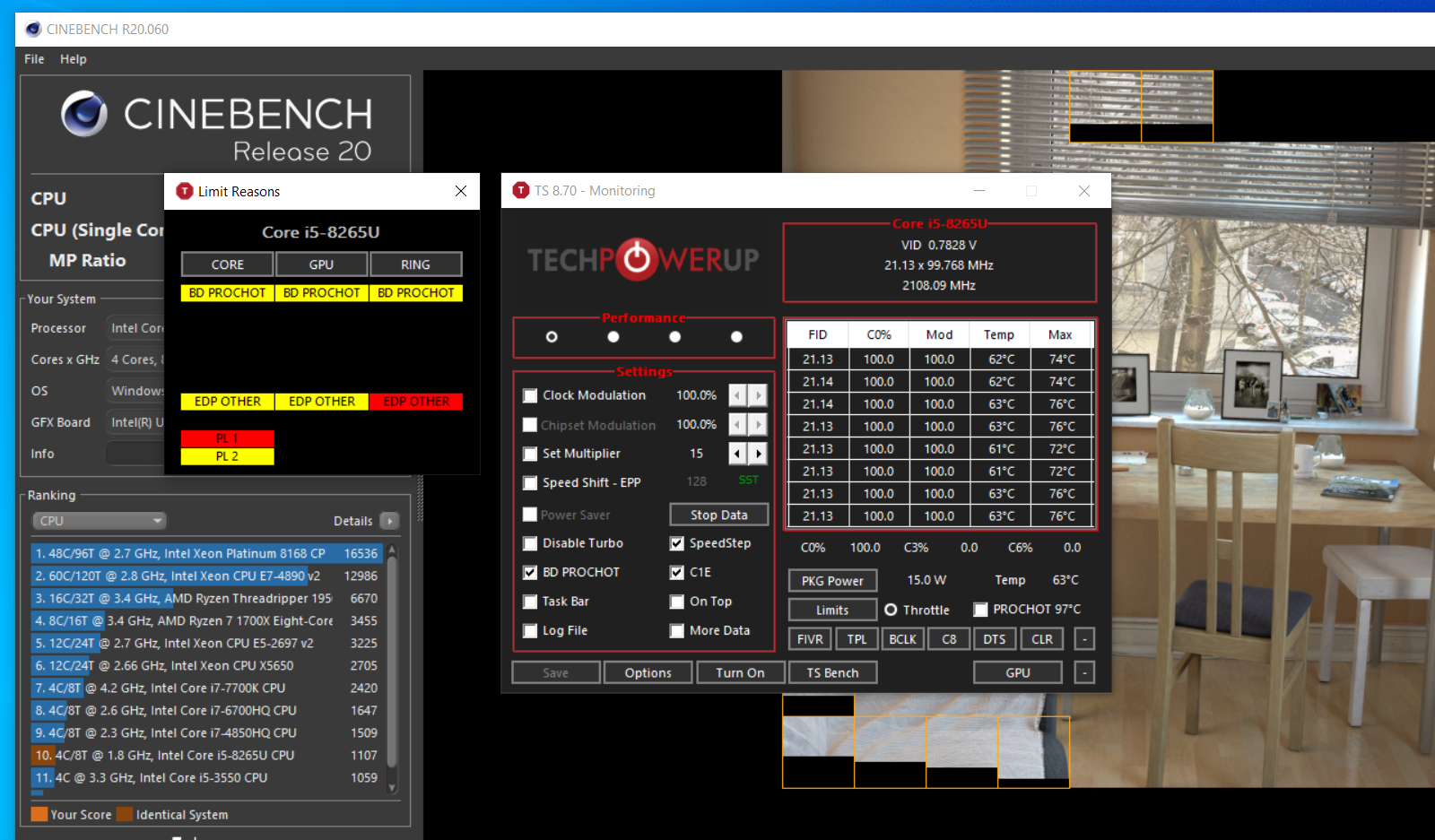Toggle the Speed Shift - EPP checkbox
Screen dimensions: 1435x840
[530, 482]
